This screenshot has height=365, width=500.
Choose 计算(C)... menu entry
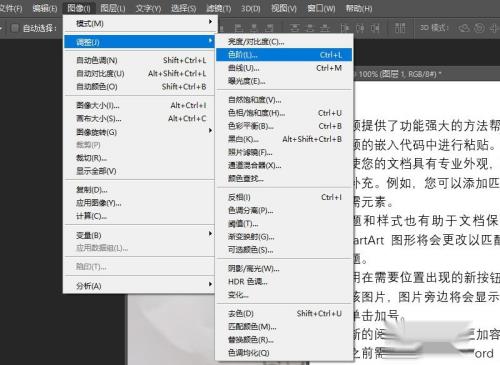coord(139,216)
